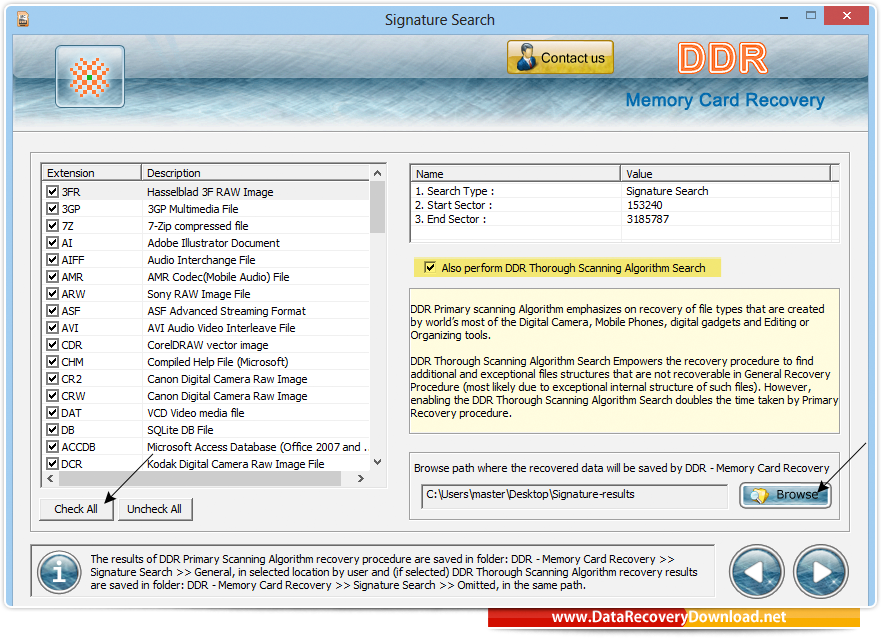Click the Extension column header
Screen dimensions: 881x638
point(91,172)
